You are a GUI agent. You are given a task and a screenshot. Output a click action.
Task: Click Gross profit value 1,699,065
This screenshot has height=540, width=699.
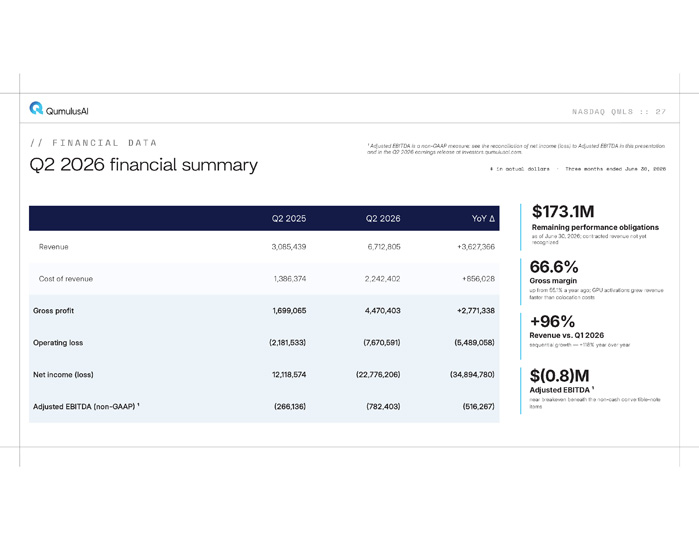[x=289, y=311]
